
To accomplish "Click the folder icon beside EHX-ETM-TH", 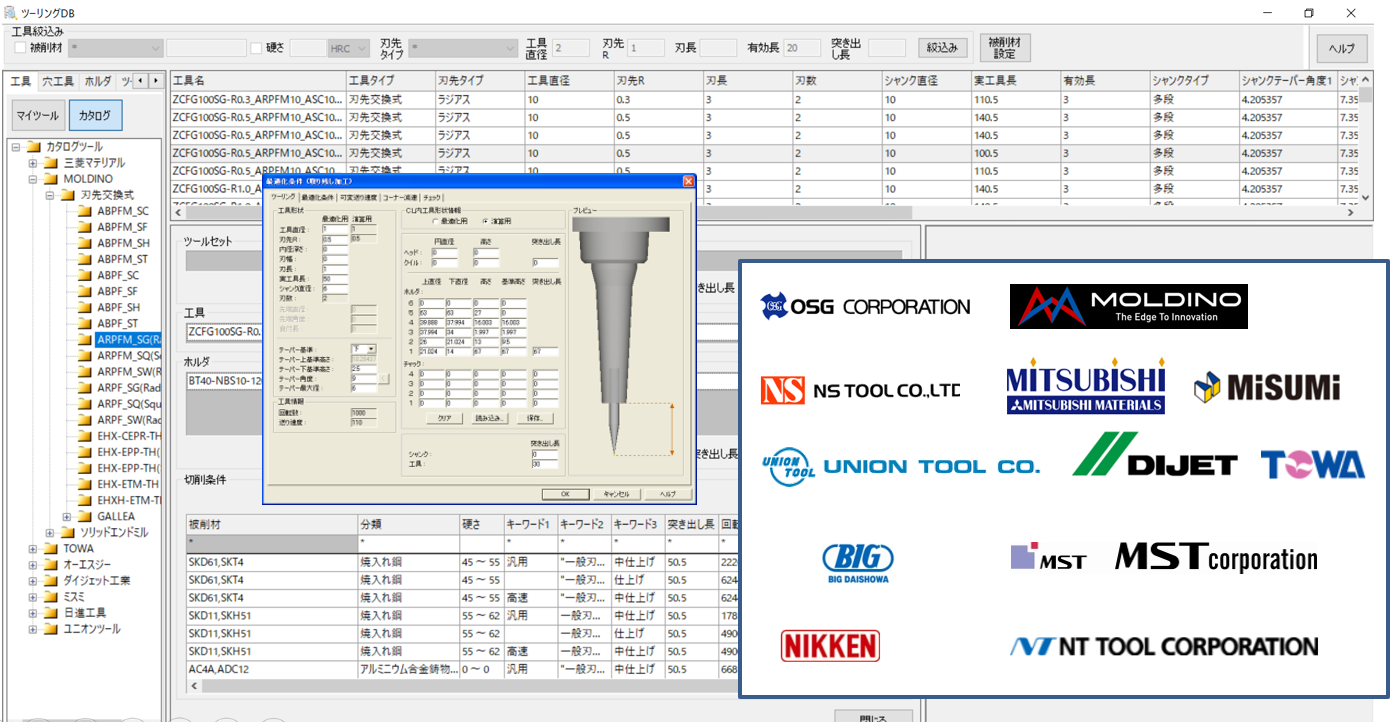I will coord(85,484).
